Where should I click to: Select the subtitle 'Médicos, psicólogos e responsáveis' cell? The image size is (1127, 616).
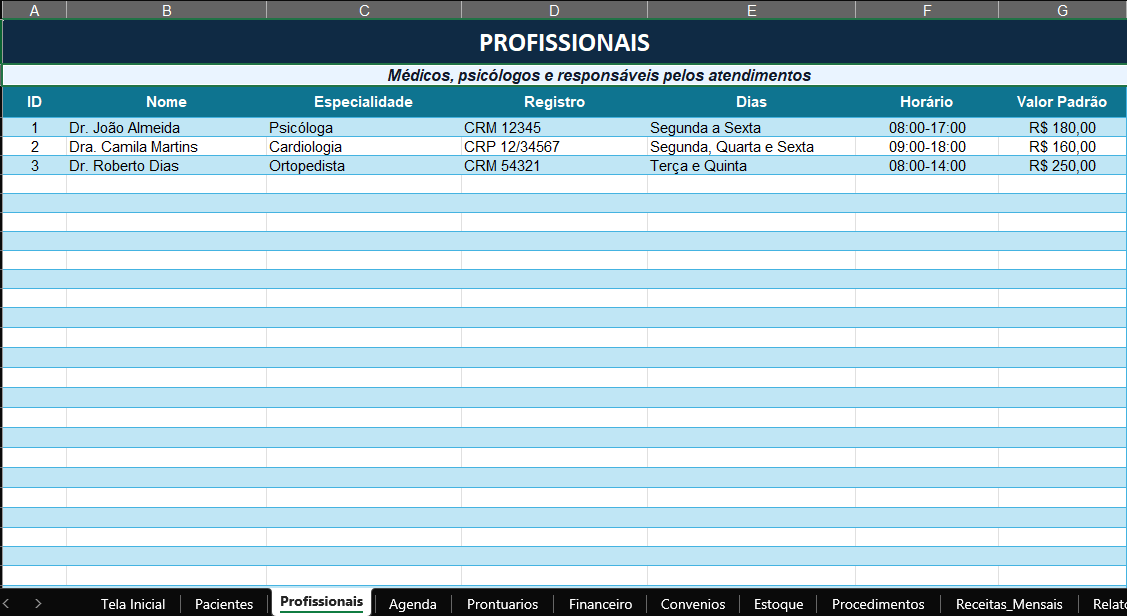(564, 75)
